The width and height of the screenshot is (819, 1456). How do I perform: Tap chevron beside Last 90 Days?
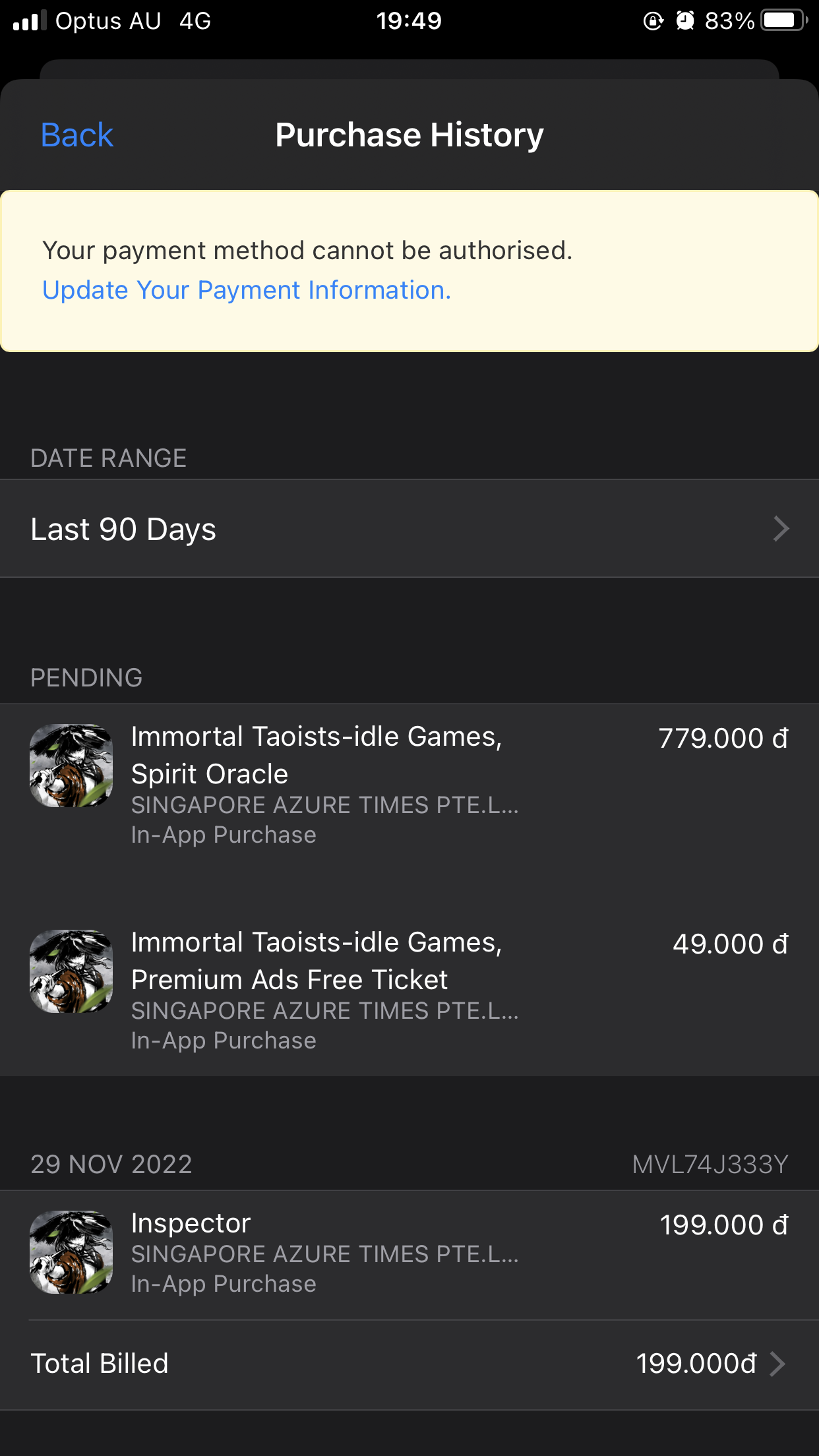point(780,529)
